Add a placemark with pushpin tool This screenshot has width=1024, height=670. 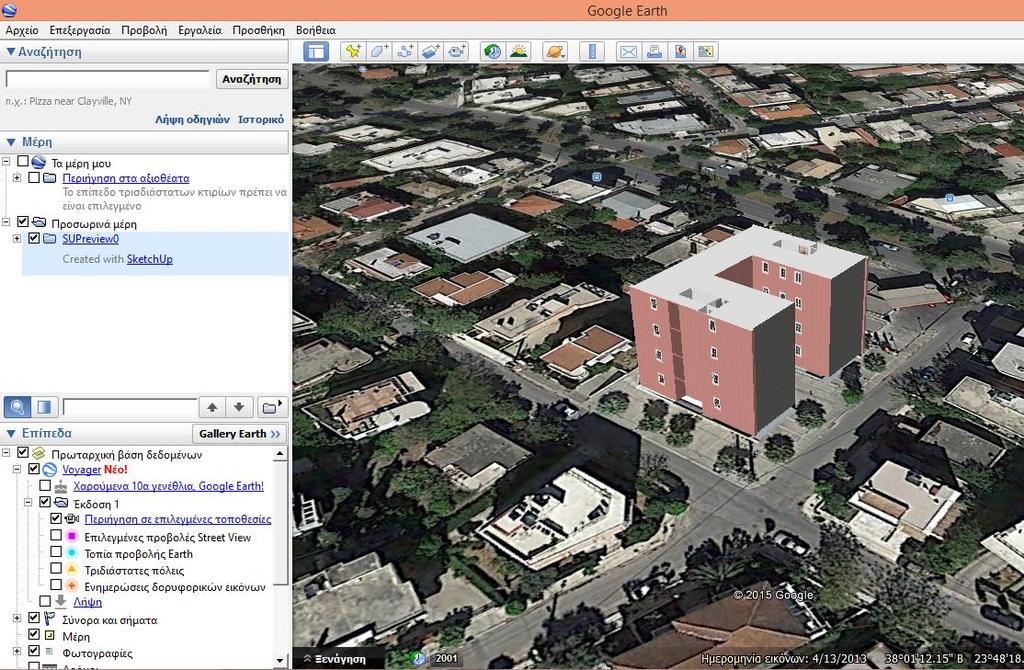[353, 52]
